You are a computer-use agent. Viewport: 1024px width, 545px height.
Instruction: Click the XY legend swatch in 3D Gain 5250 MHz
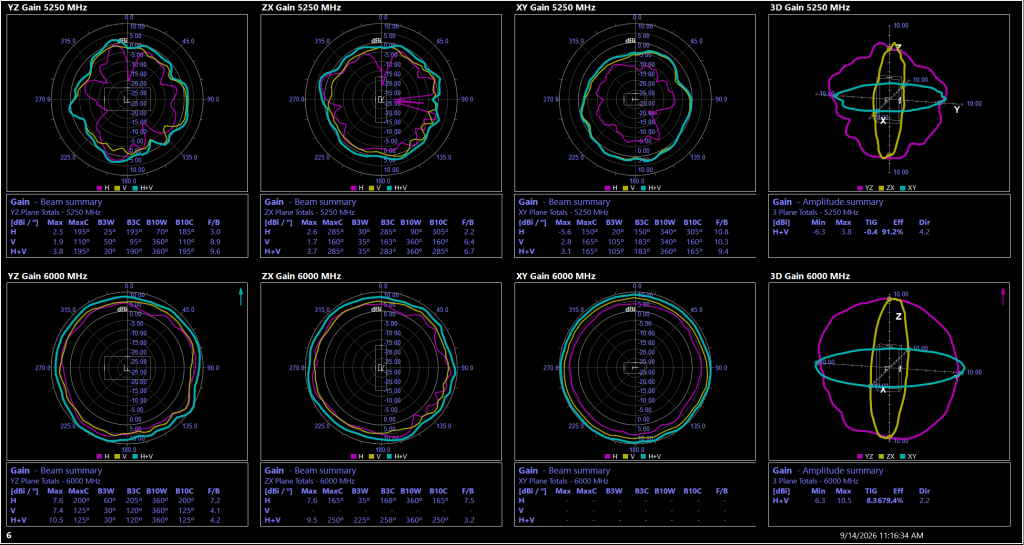pyautogui.click(x=903, y=187)
